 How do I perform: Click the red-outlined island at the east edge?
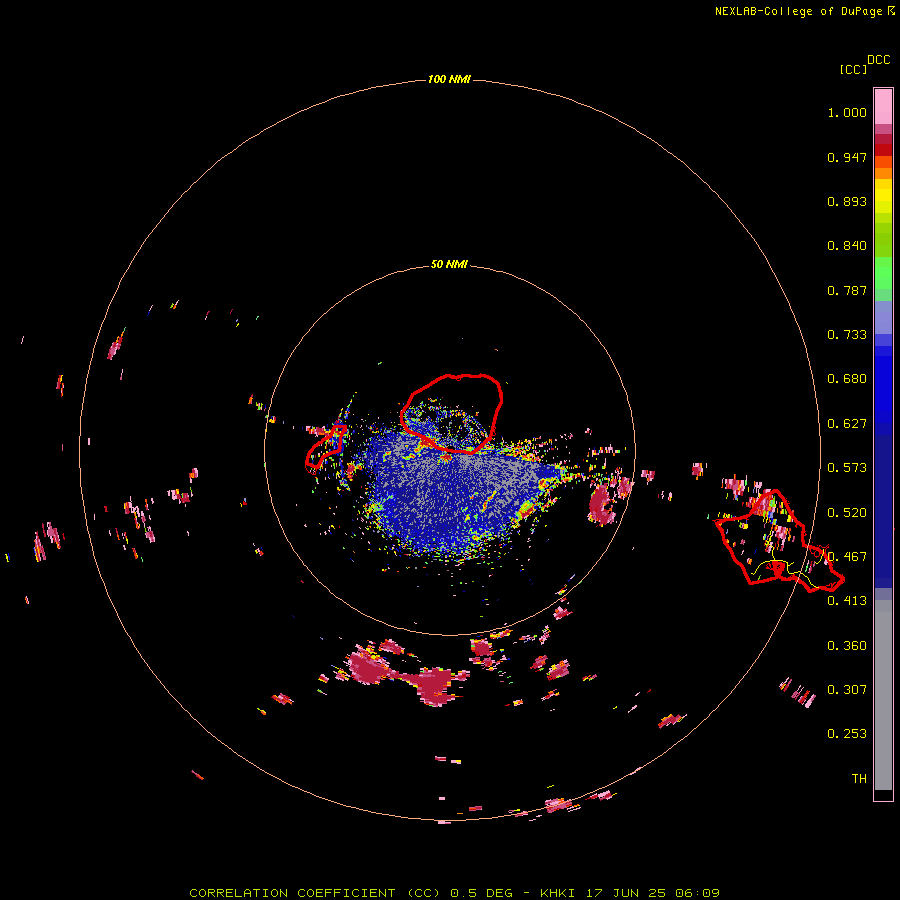pos(779,541)
